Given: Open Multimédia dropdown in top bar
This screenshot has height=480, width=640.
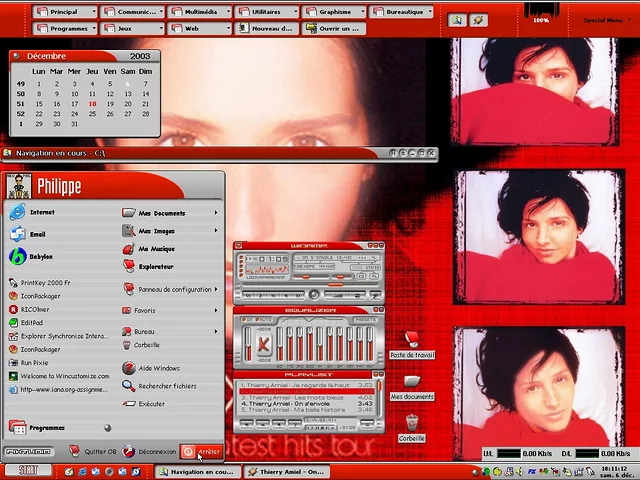Looking at the screenshot, I should point(198,12).
